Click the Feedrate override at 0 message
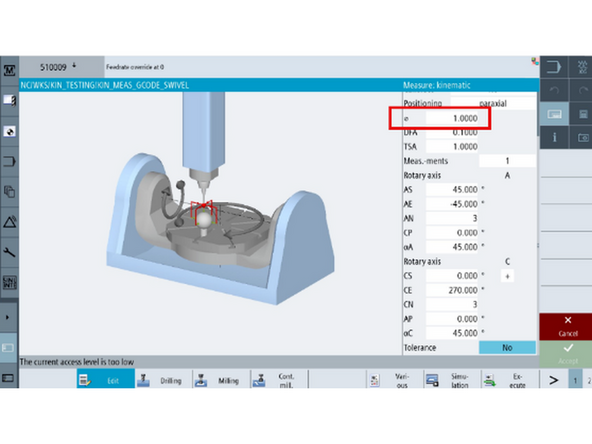The image size is (592, 444). point(135,67)
